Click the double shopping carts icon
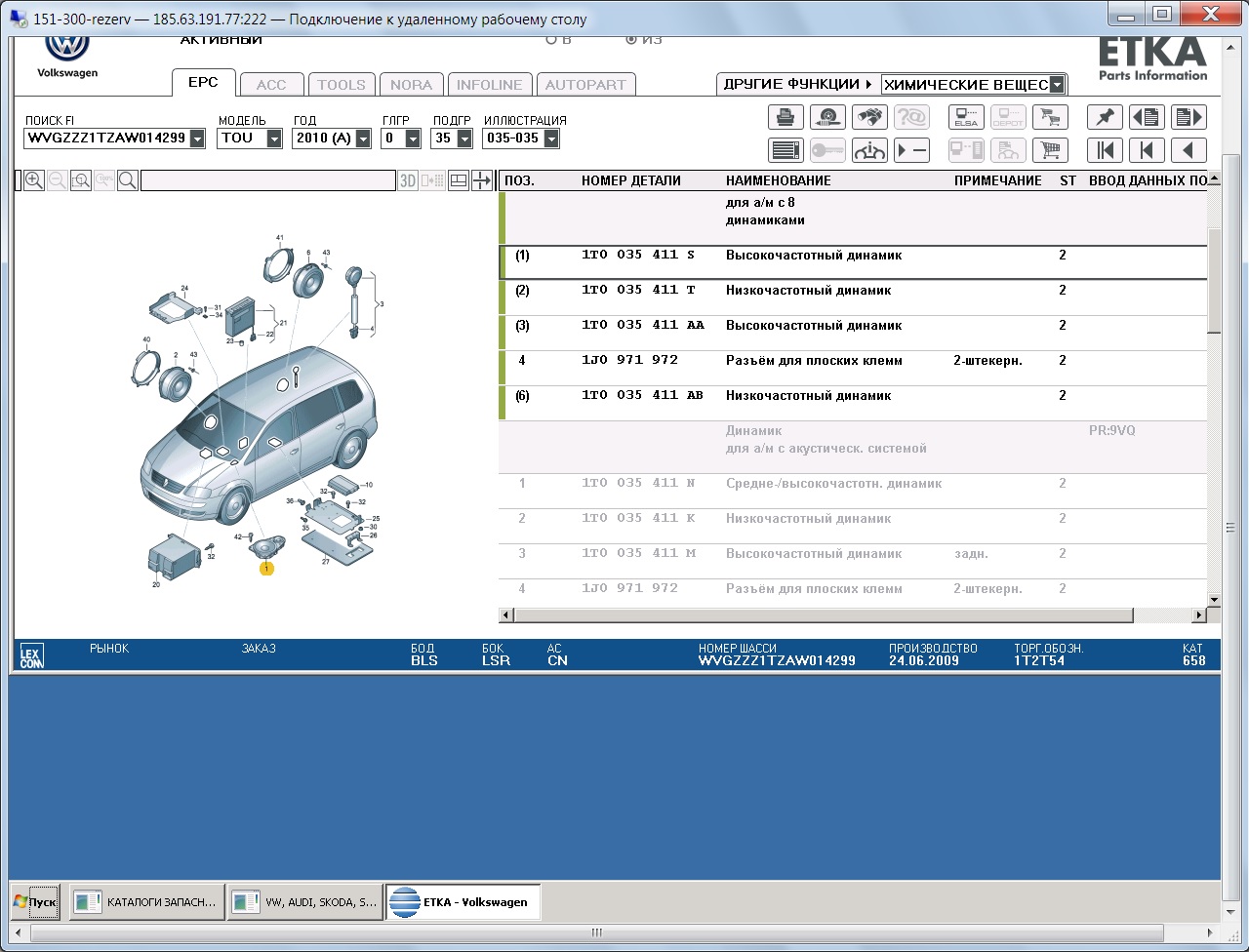This screenshot has width=1249, height=952. tap(1050, 117)
